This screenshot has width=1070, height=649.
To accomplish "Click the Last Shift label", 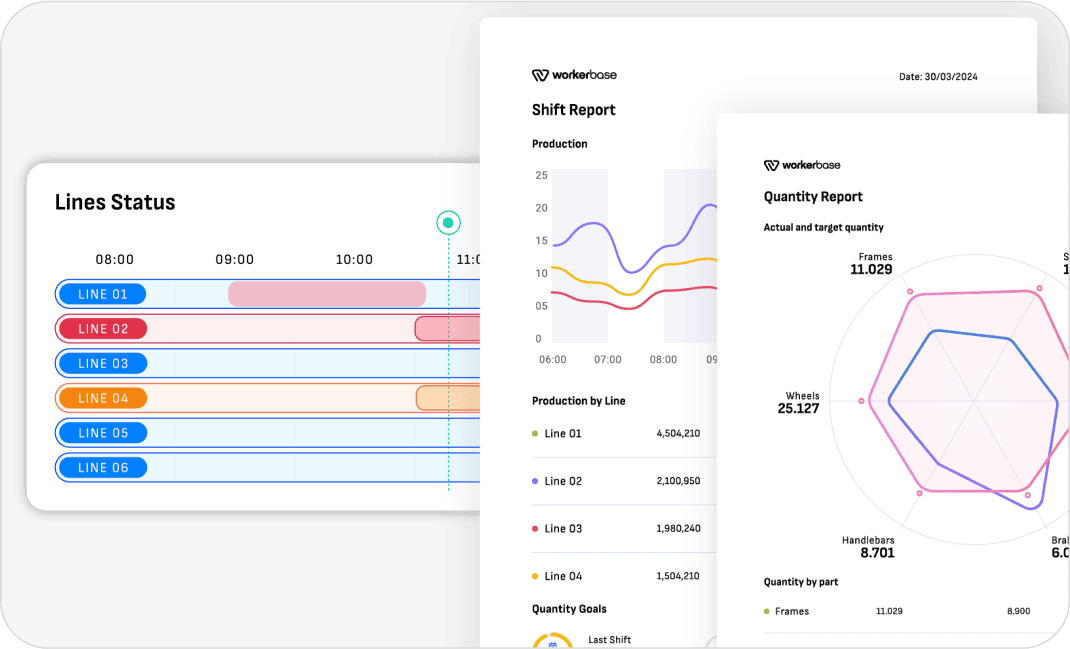I will [610, 639].
